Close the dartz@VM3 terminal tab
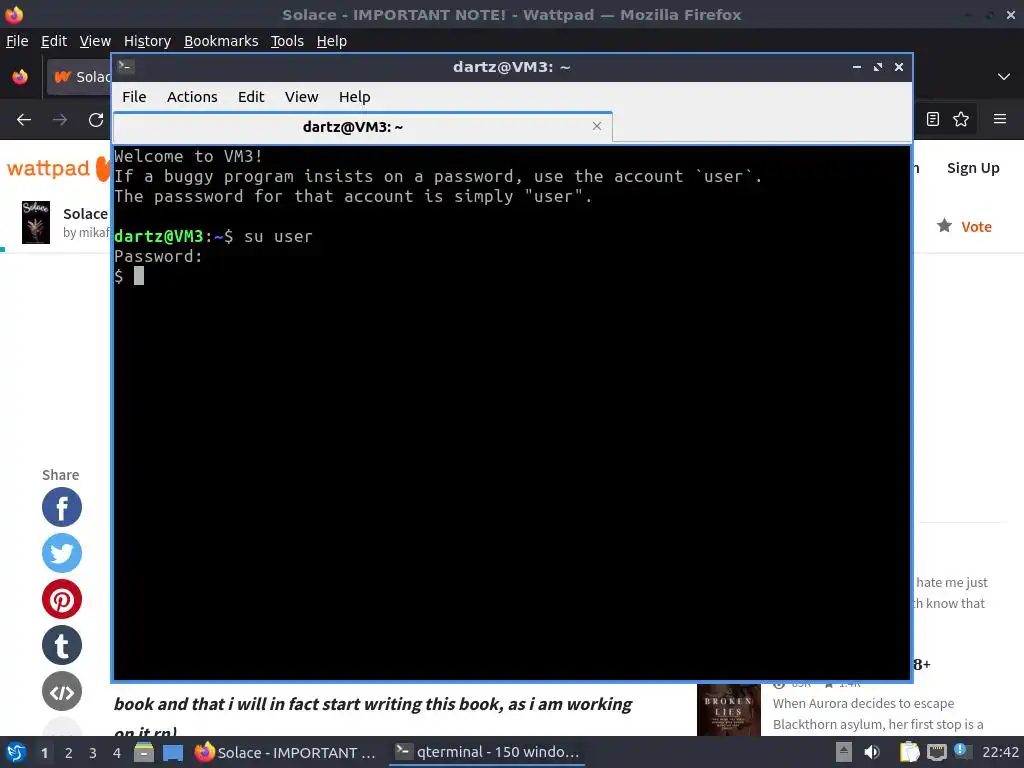This screenshot has width=1024, height=768. 596,126
